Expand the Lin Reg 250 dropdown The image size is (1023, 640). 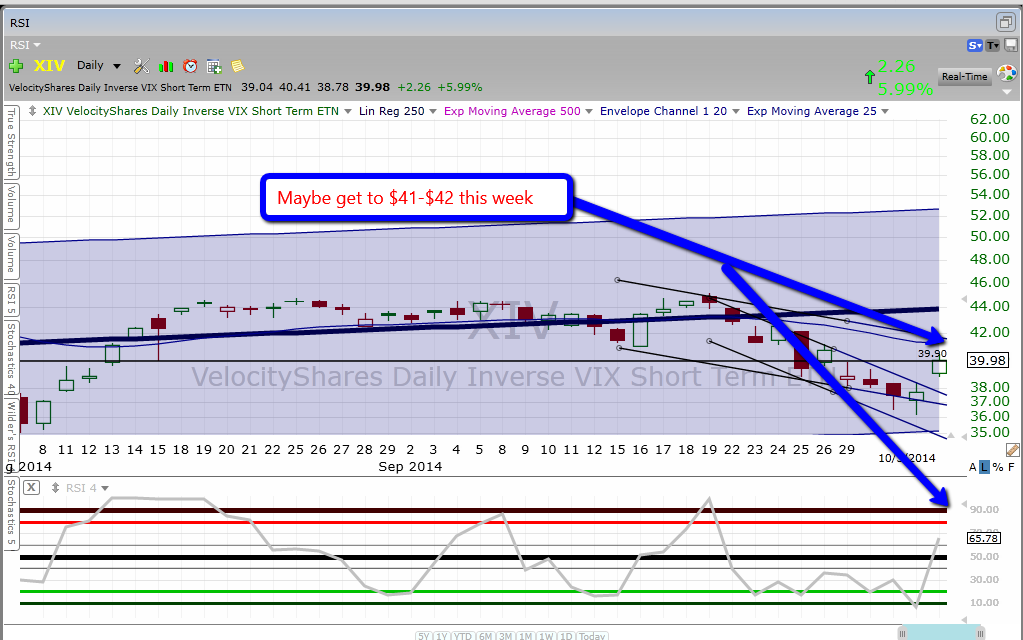click(x=433, y=112)
